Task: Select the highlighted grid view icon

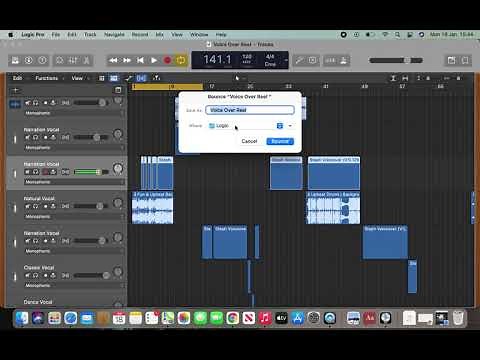Action: tap(114, 78)
